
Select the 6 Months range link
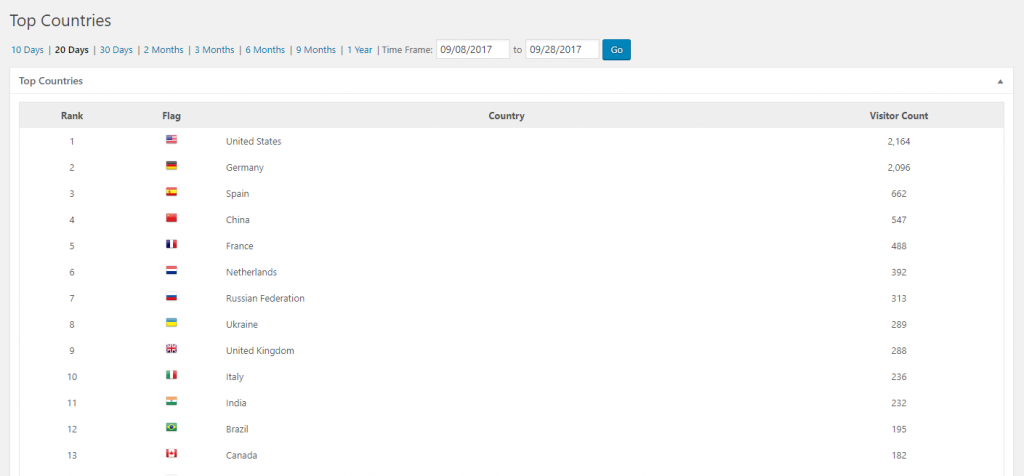pyautogui.click(x=265, y=50)
